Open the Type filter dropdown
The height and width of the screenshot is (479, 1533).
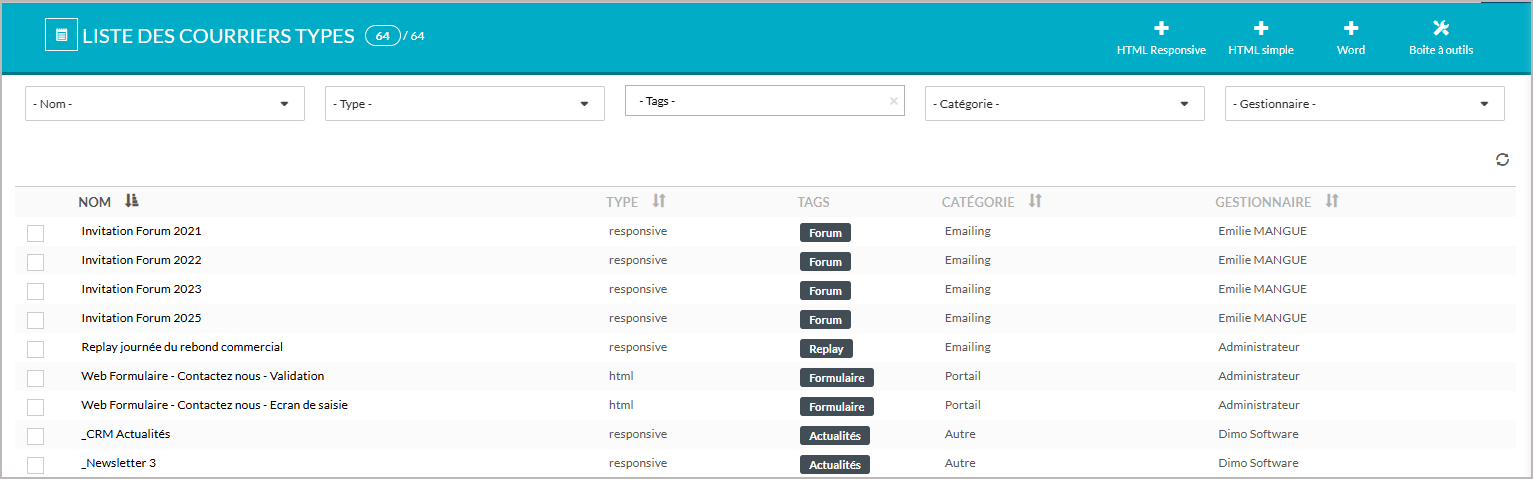point(584,104)
